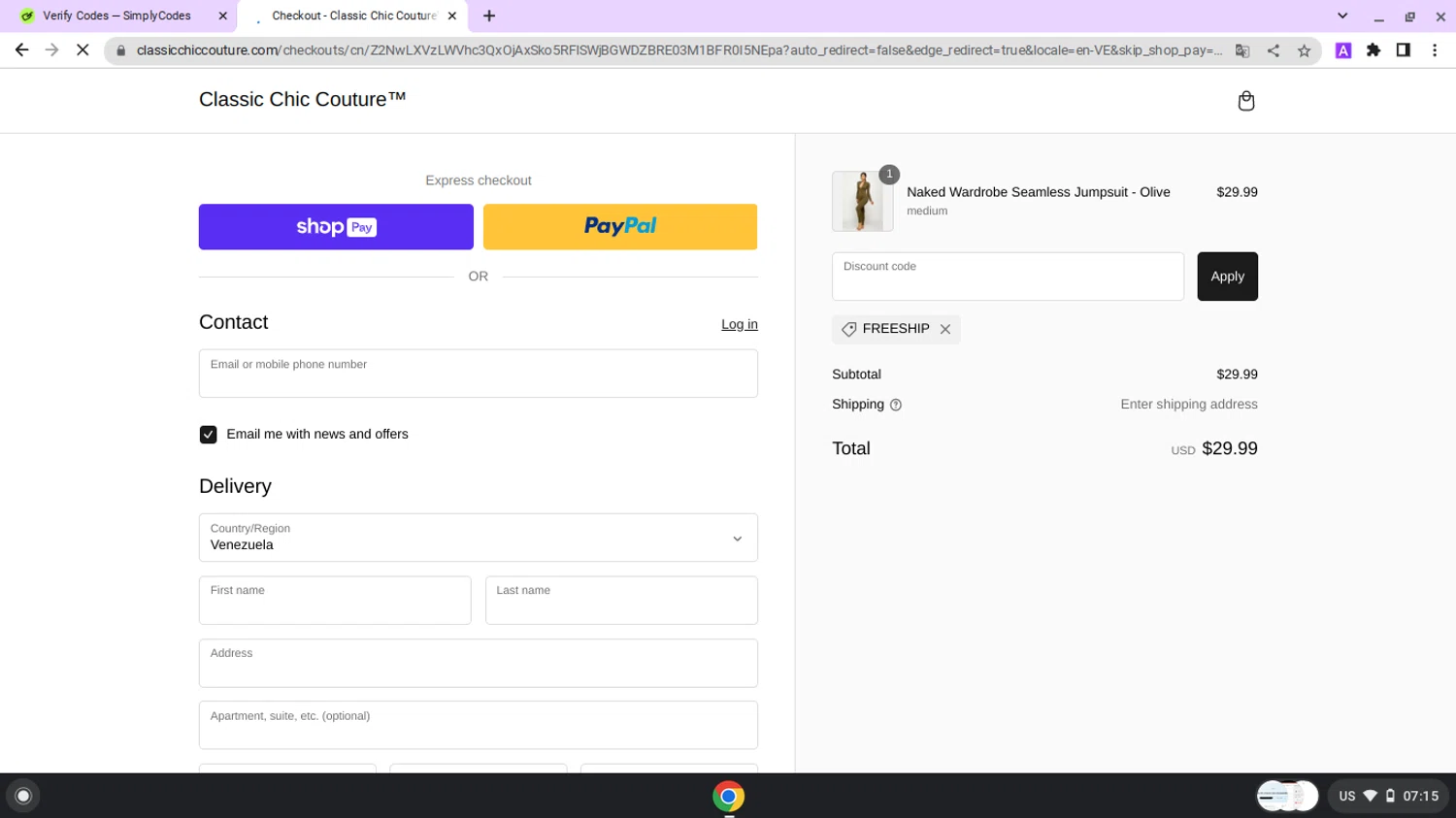Open Chrome three-dot menu
The height and width of the screenshot is (818, 1456).
pyautogui.click(x=1435, y=50)
